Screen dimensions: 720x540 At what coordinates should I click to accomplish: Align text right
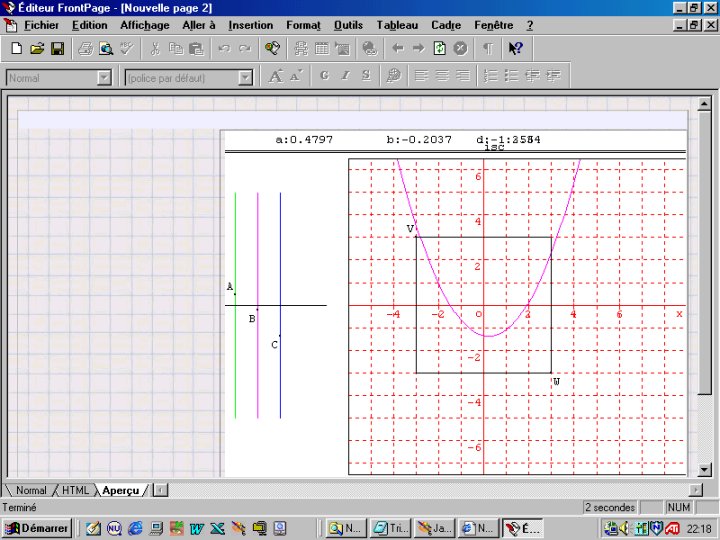pyautogui.click(x=463, y=76)
